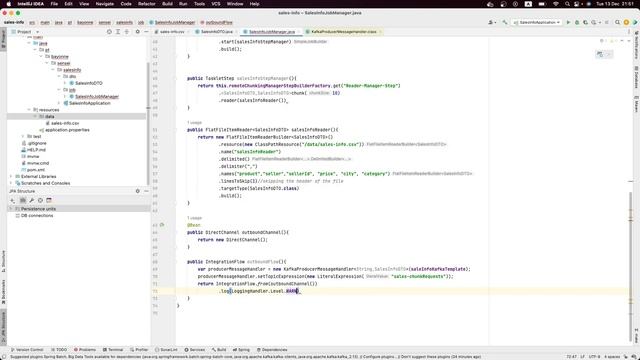Click the line separator LF in status bar
The width and height of the screenshot is (640, 360).
click(583, 357)
